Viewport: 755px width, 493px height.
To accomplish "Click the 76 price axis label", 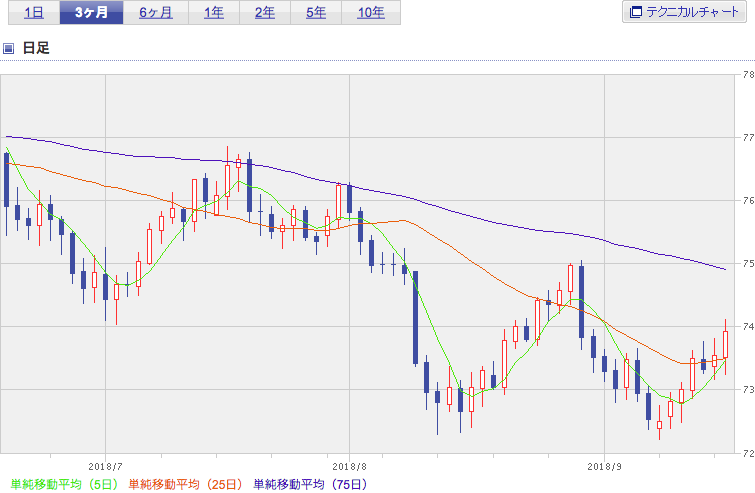I will [x=748, y=201].
